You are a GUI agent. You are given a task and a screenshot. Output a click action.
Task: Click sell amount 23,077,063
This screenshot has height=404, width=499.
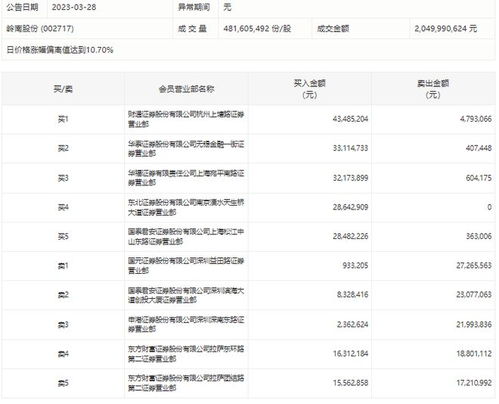[474, 295]
